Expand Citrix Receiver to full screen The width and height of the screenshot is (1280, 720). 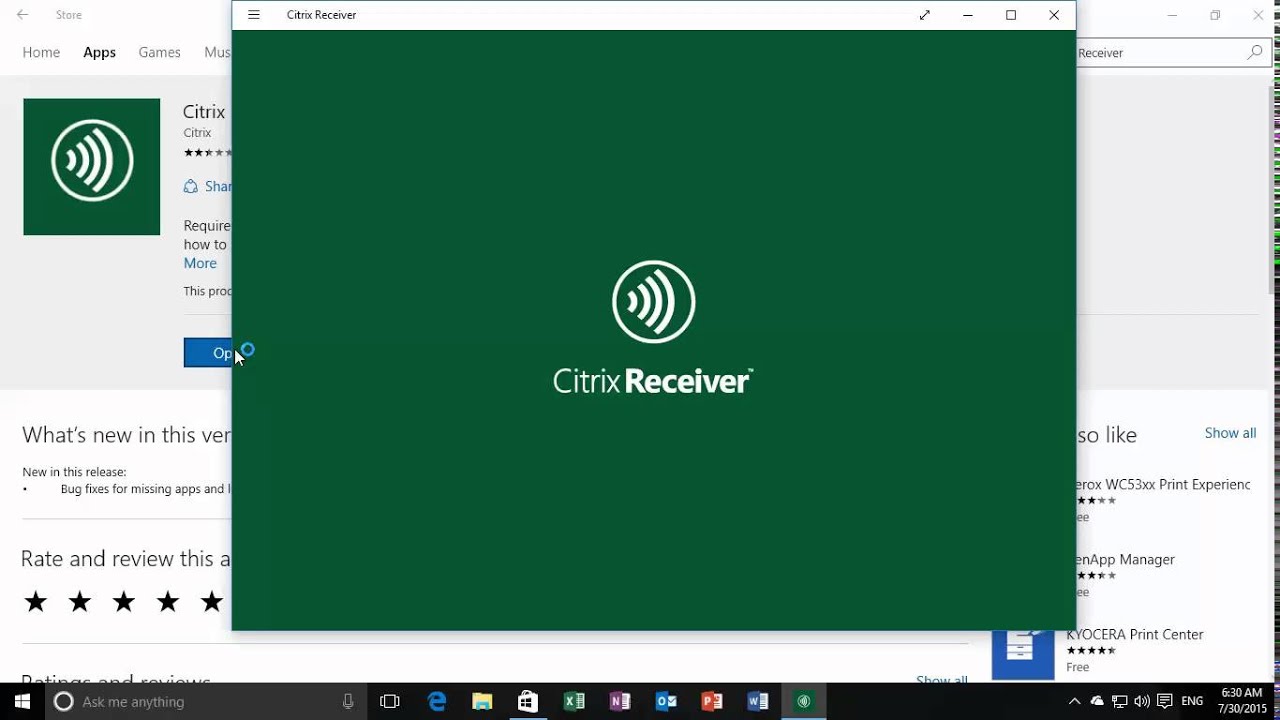coord(925,15)
